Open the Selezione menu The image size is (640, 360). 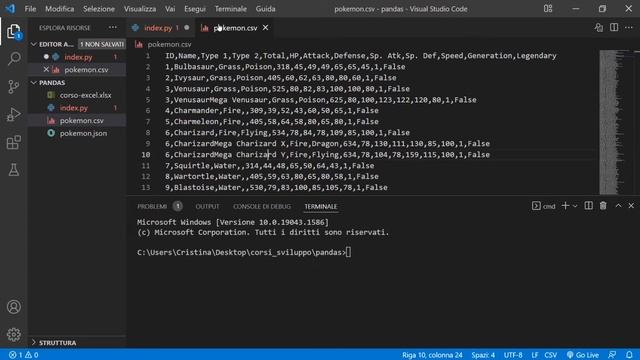(99, 9)
